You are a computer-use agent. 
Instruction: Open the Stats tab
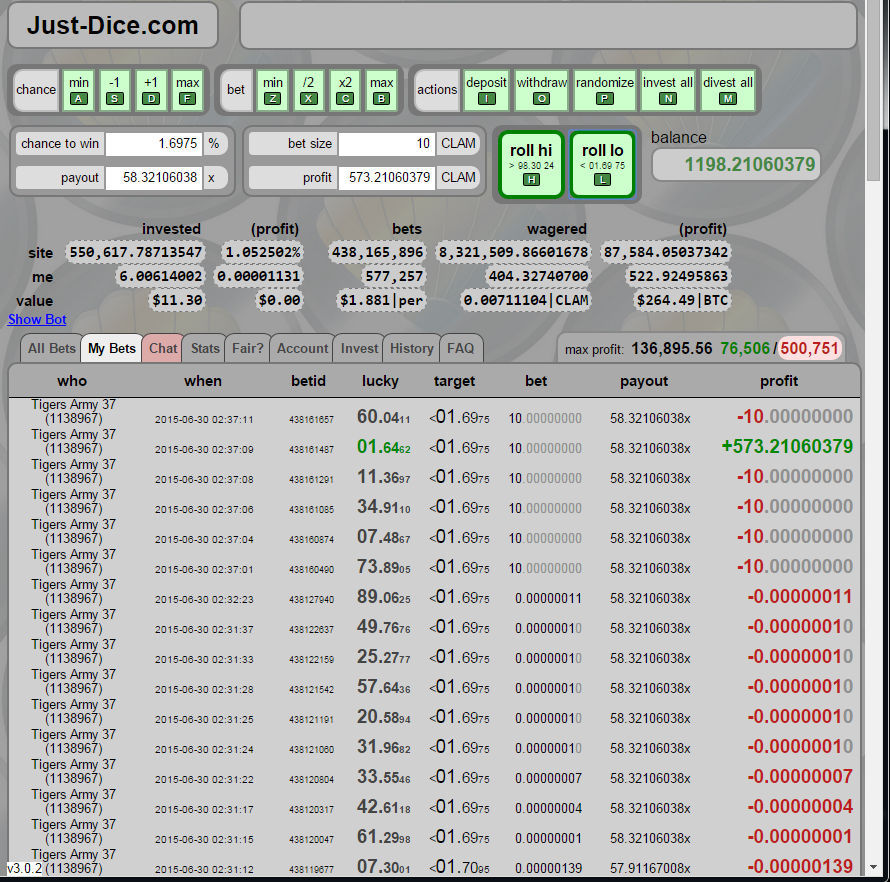point(205,348)
